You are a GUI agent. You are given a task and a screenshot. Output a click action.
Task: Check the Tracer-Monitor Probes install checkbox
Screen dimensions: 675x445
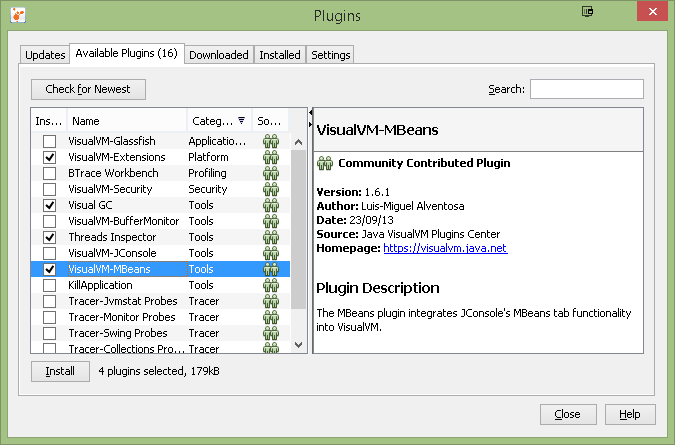[x=50, y=317]
